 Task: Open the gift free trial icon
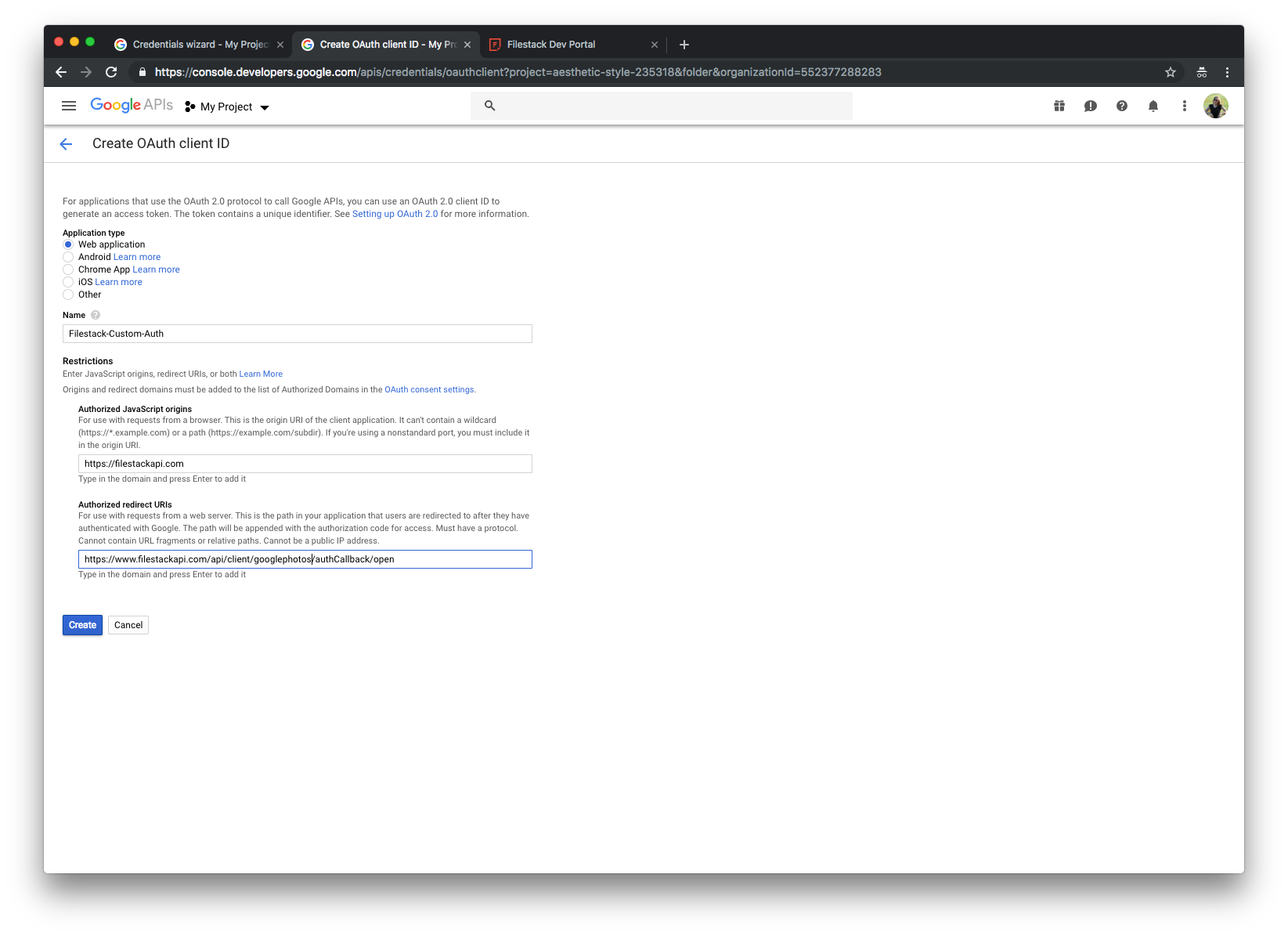tap(1059, 106)
